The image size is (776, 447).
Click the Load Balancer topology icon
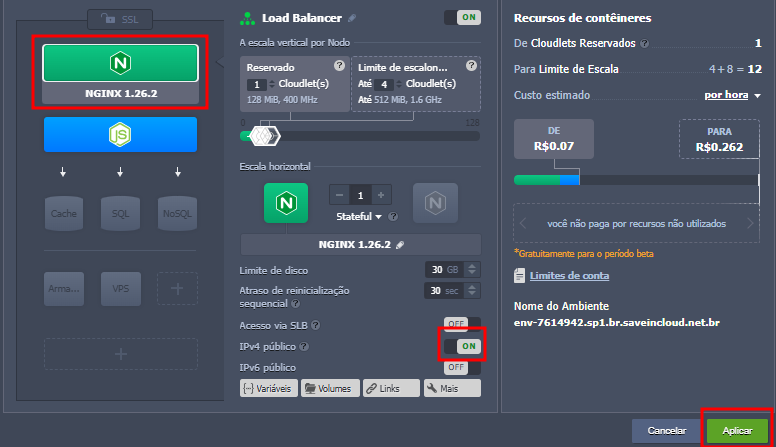(x=247, y=19)
